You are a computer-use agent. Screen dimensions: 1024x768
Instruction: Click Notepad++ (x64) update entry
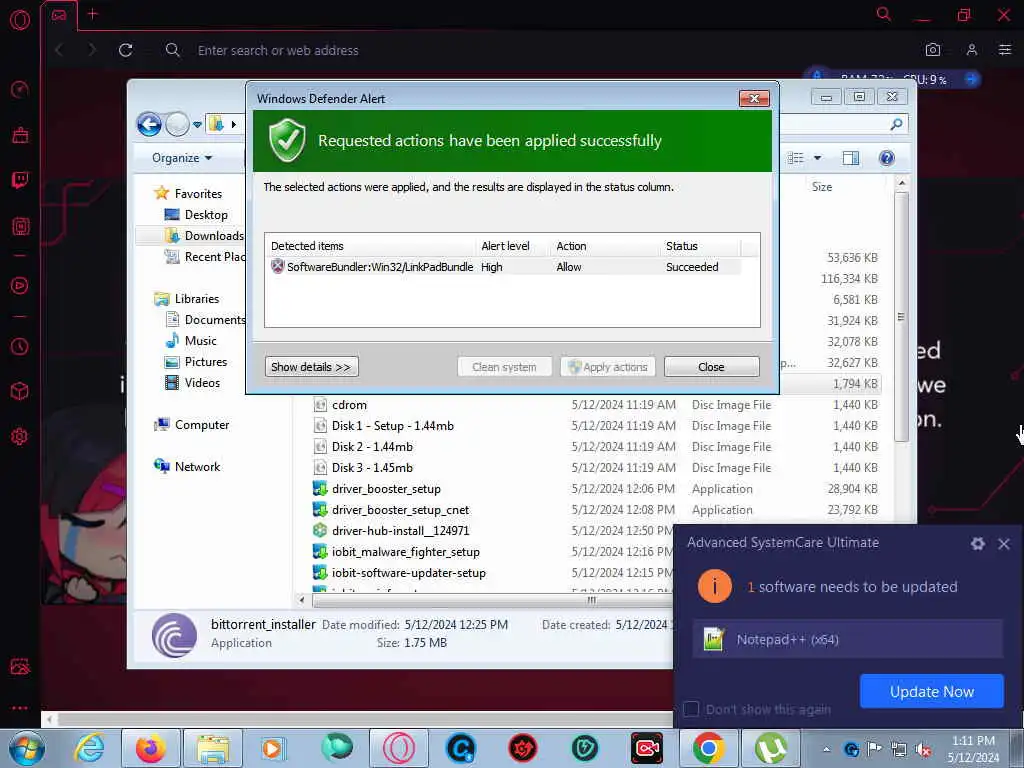[847, 639]
